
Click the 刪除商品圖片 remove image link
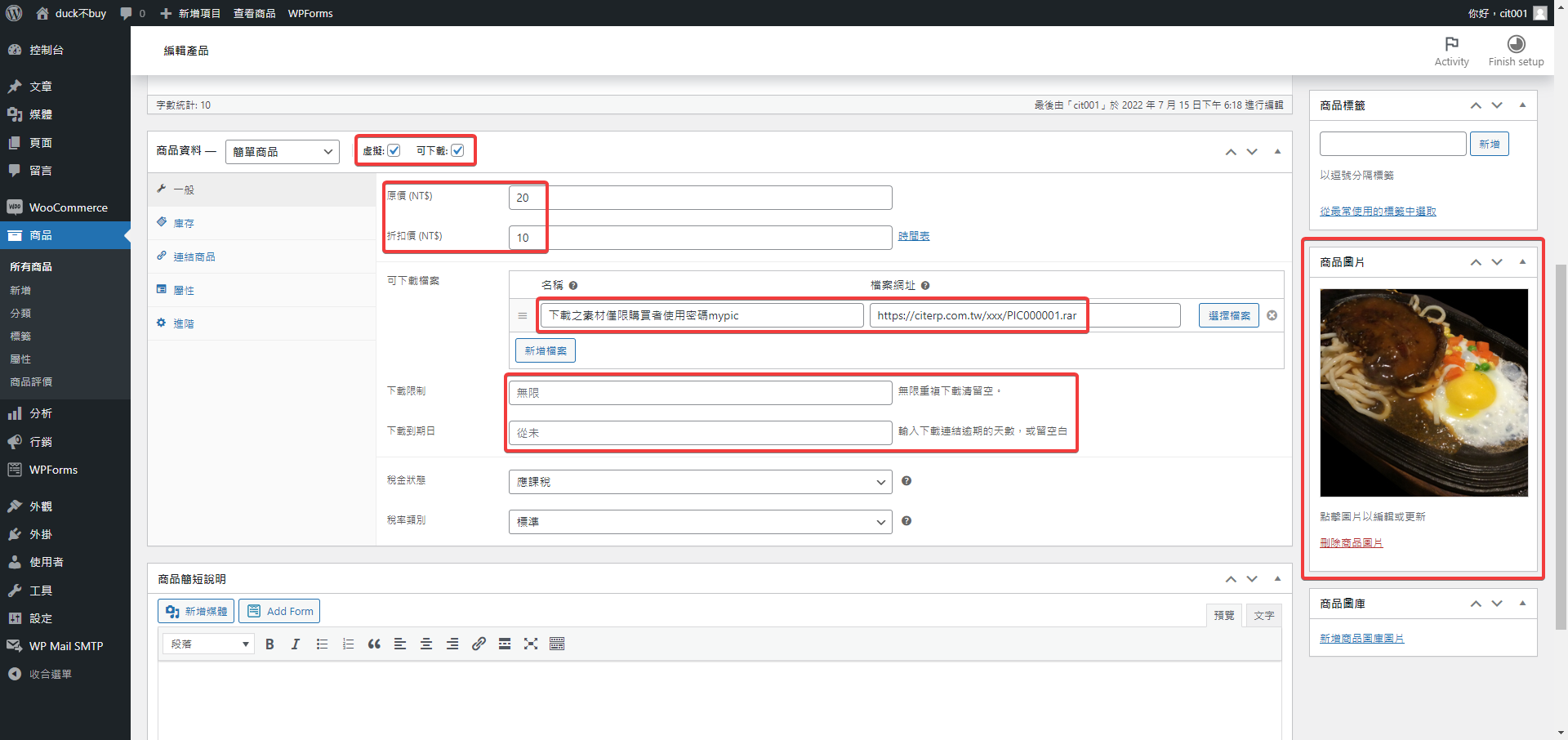coord(1351,543)
